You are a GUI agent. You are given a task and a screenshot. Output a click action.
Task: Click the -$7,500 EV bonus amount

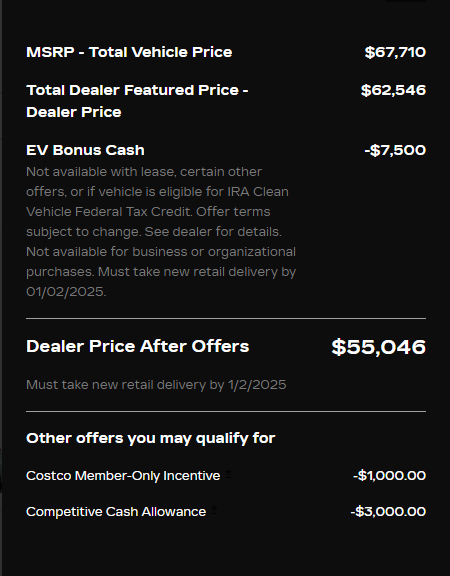(x=395, y=150)
